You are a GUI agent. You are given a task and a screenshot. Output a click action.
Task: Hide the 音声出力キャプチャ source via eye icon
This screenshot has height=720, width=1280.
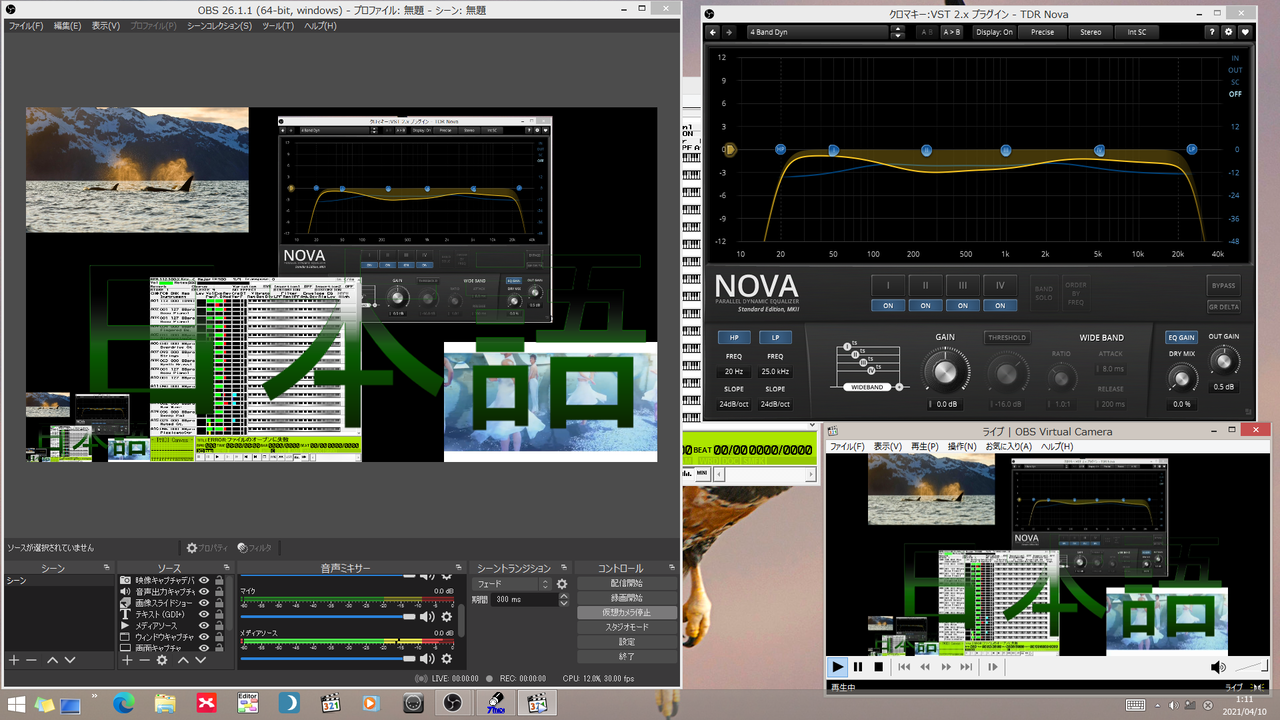tap(204, 591)
